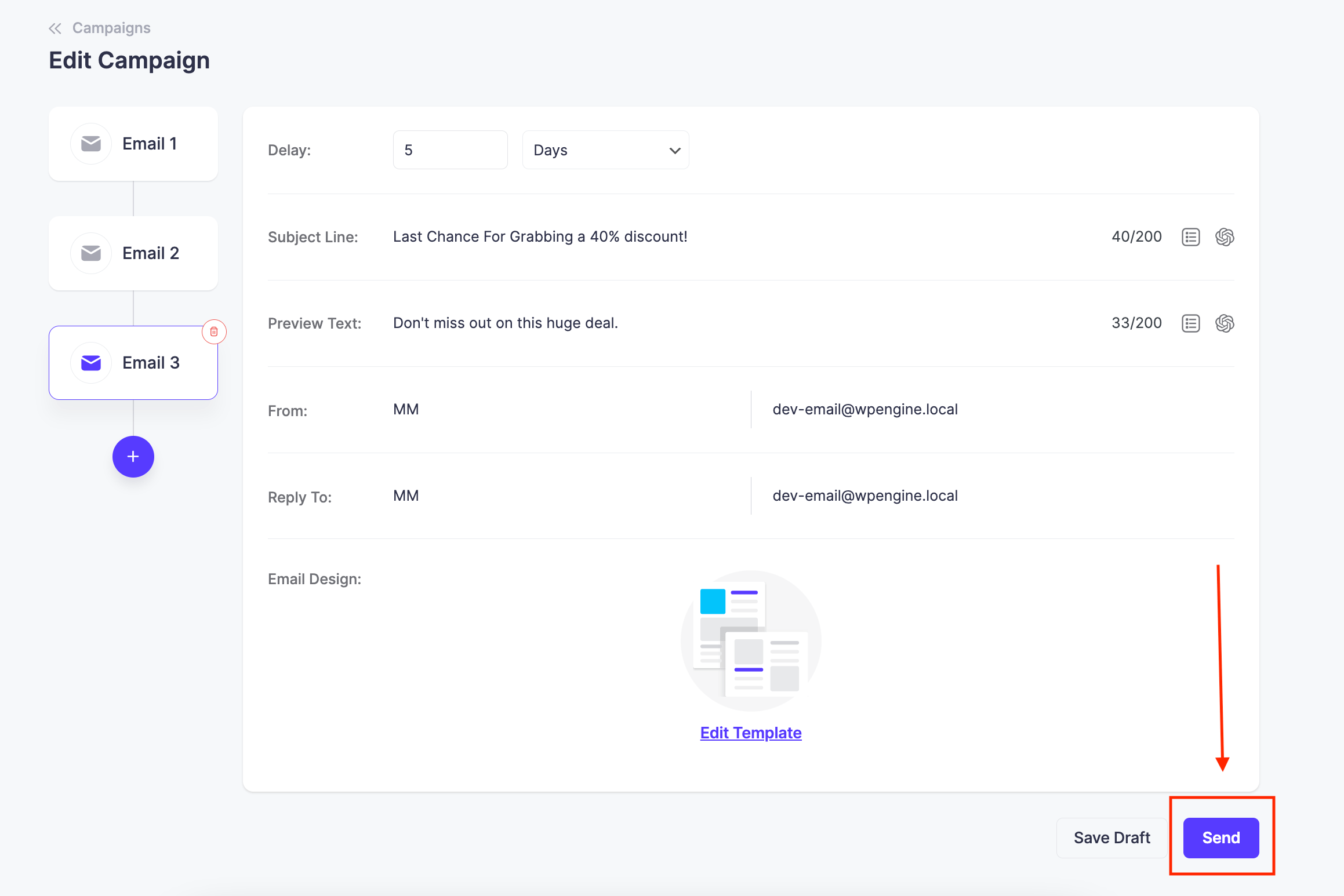Image resolution: width=1344 pixels, height=896 pixels.
Task: Click the delete icon on Email 3
Action: [x=213, y=332]
